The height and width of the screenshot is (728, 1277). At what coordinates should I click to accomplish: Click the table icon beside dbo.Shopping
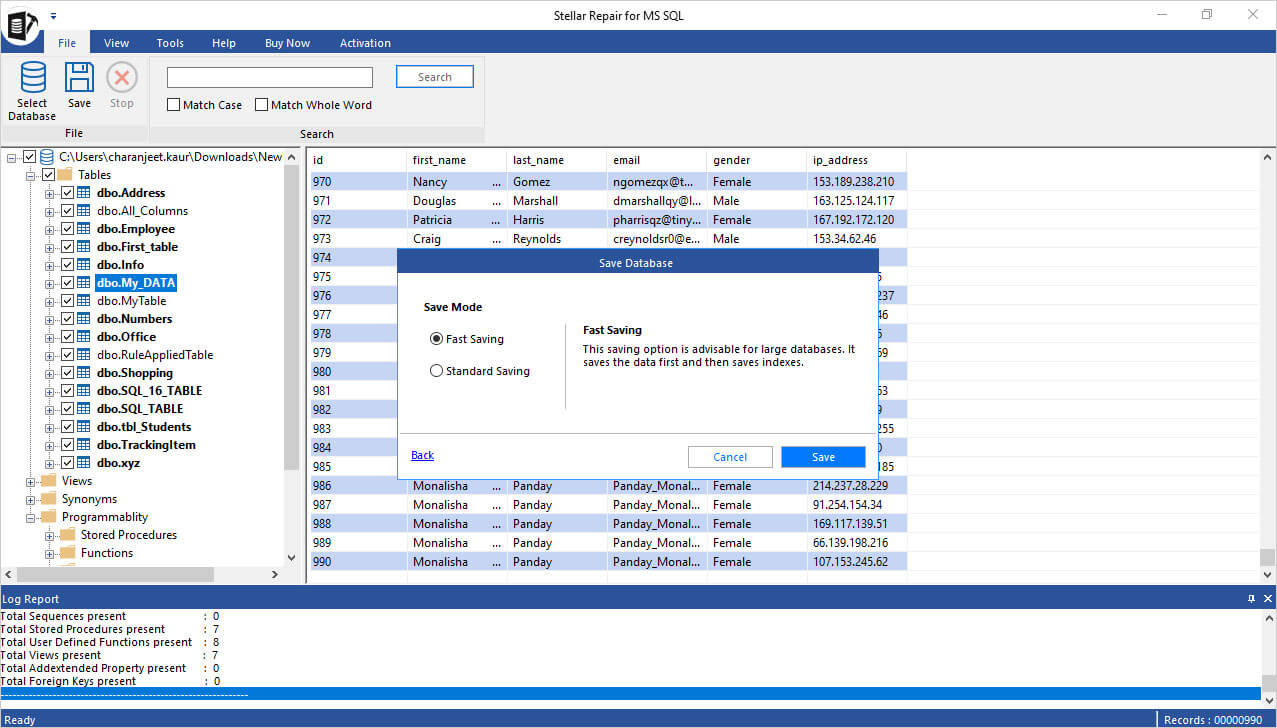[x=84, y=373]
